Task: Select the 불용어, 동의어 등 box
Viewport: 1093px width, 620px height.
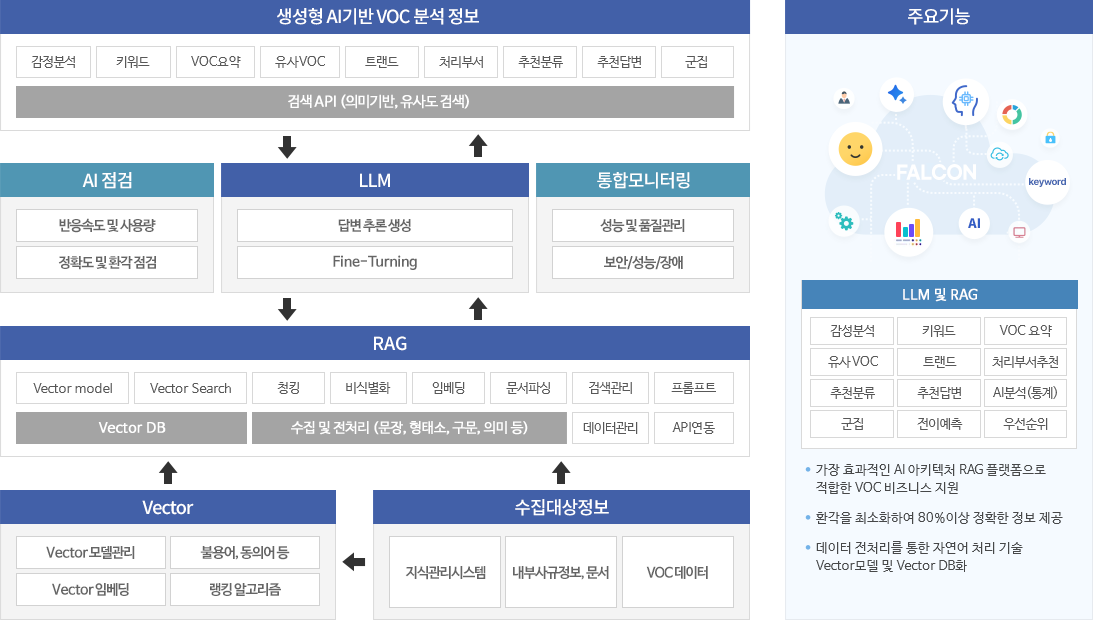Action: click(245, 552)
